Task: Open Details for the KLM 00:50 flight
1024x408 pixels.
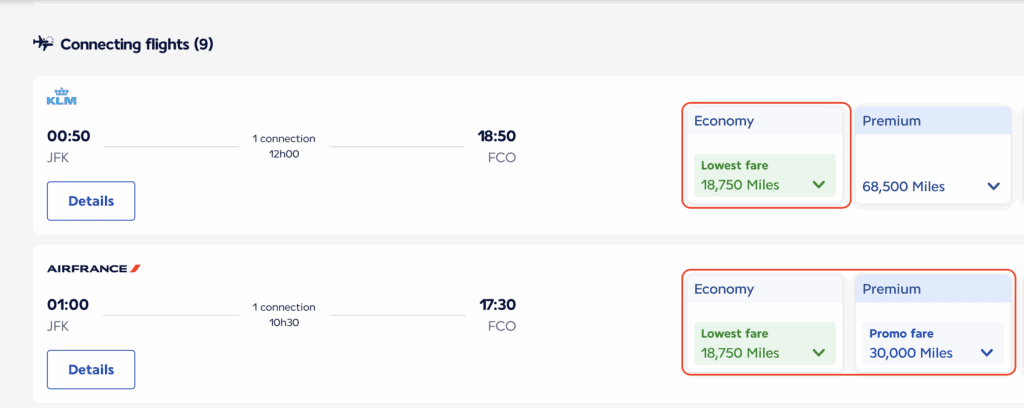Action: [91, 201]
